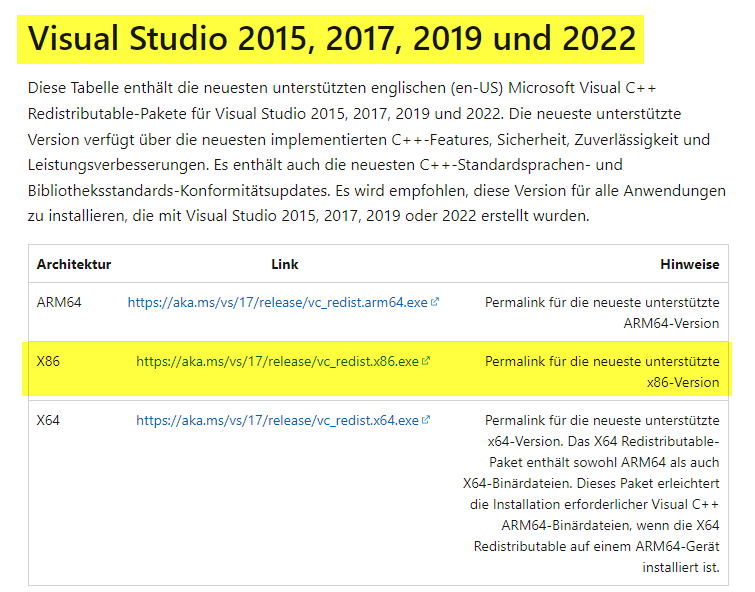The width and height of the screenshot is (755, 592).
Task: Click the Architektur column header
Action: pos(74,265)
